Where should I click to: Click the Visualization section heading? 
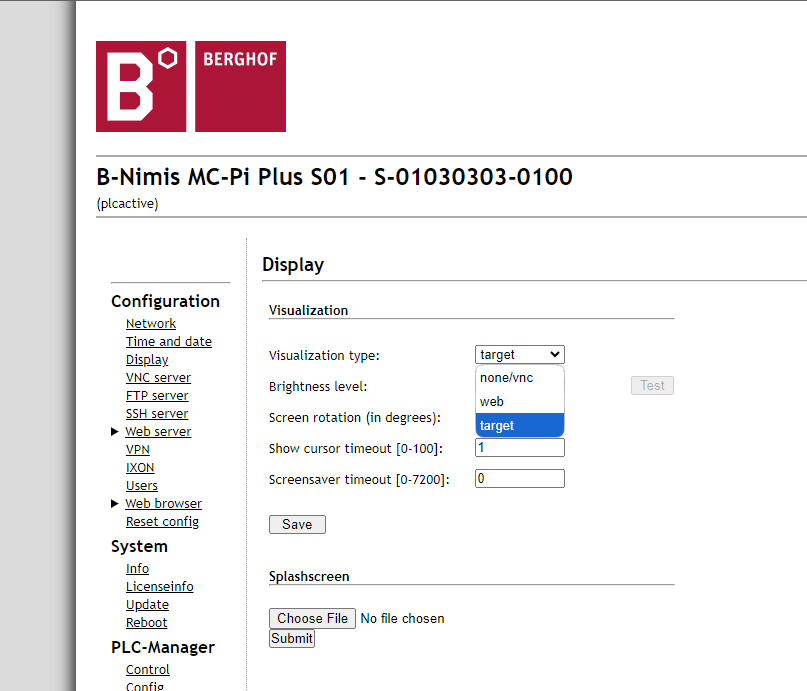click(x=308, y=311)
